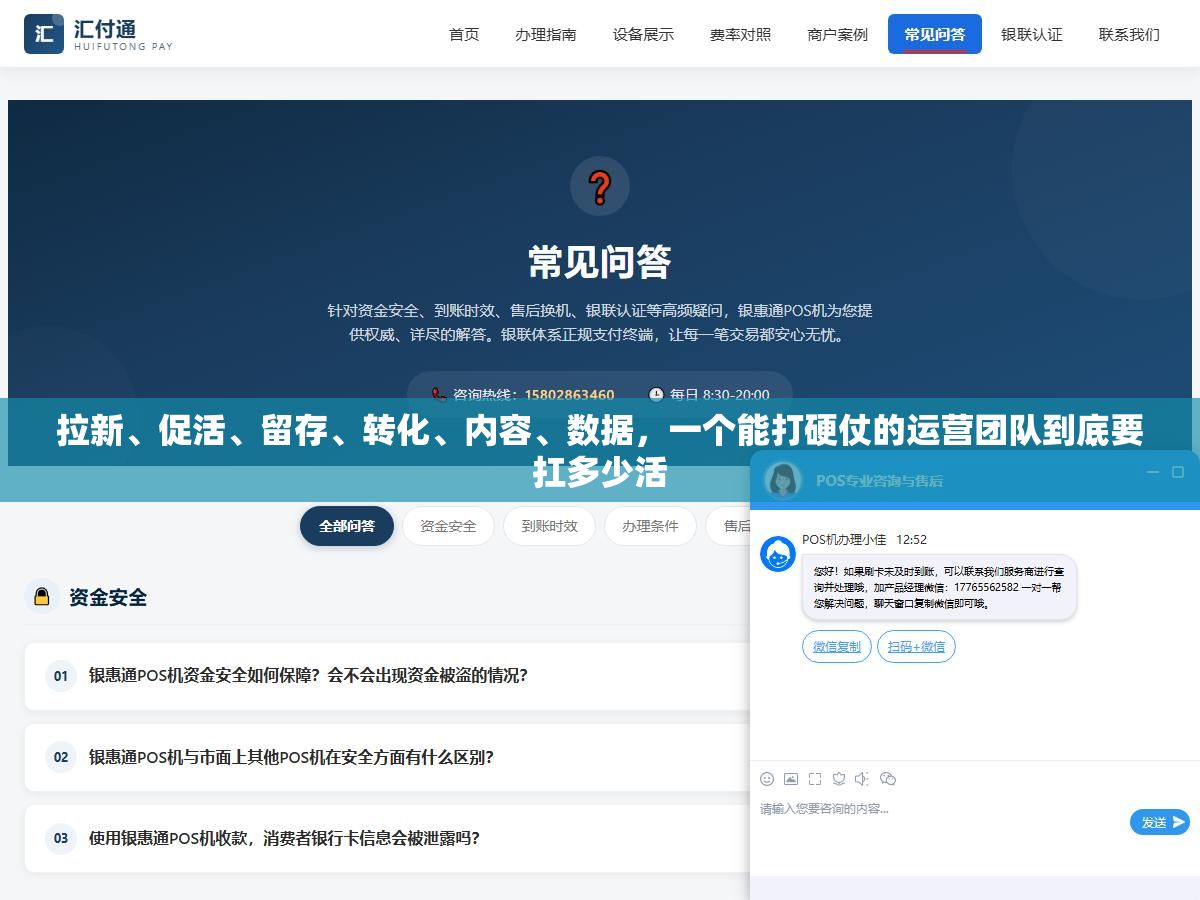Open 银联认证 navigation item
The height and width of the screenshot is (900, 1200).
pos(1032,34)
